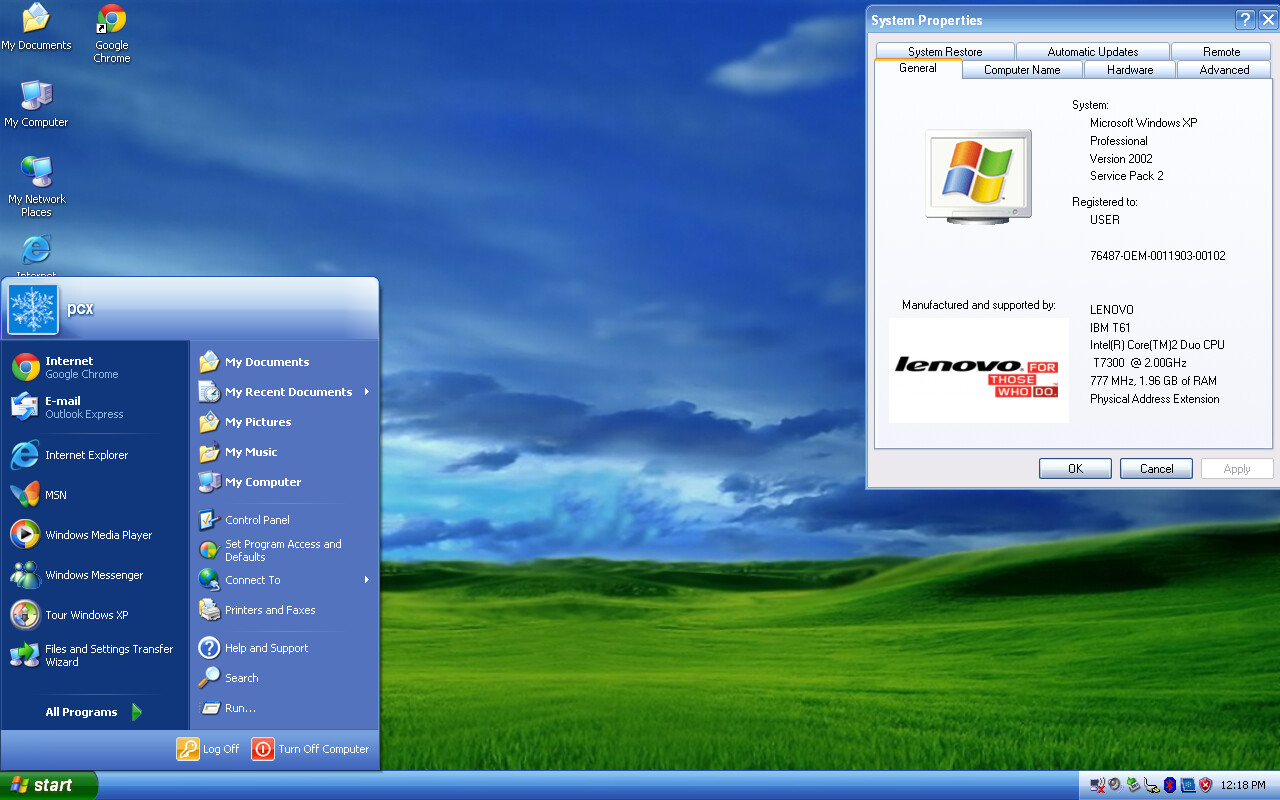Click Safely Remove Hardware tray icon
Image resolution: width=1280 pixels, height=800 pixels.
click(1133, 785)
